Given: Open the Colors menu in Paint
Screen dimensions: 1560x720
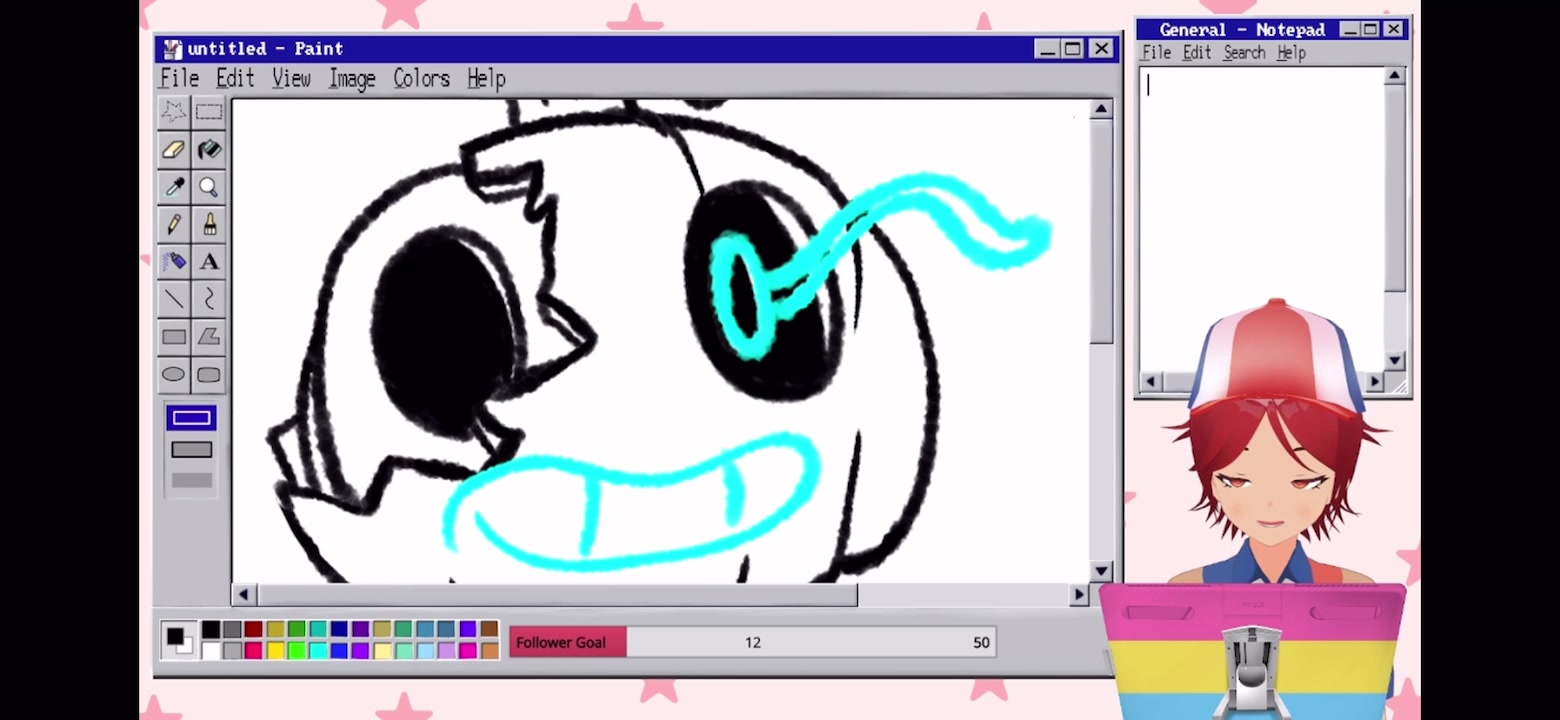Looking at the screenshot, I should pyautogui.click(x=421, y=78).
